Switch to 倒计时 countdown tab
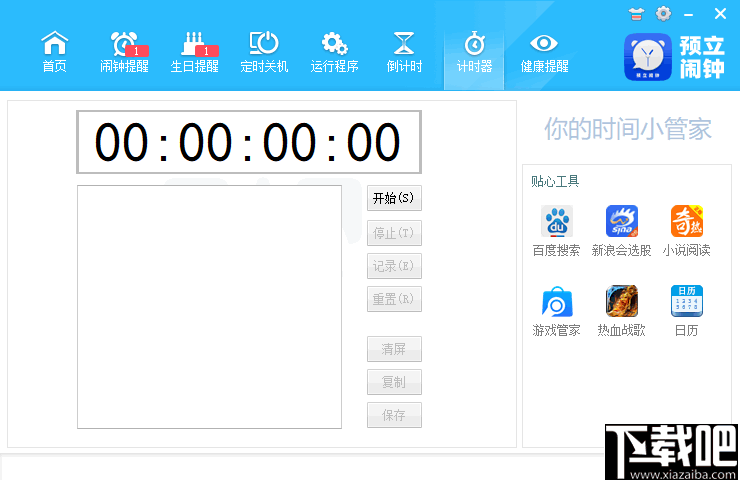740x480 pixels. (x=404, y=52)
